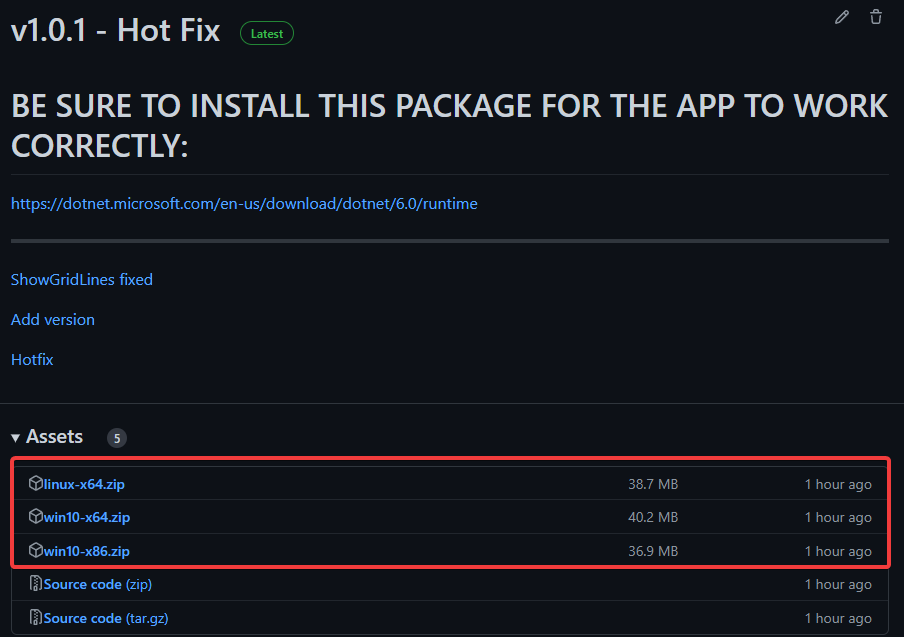Download linux-x64.zip asset
904x637 pixels.
[84, 484]
